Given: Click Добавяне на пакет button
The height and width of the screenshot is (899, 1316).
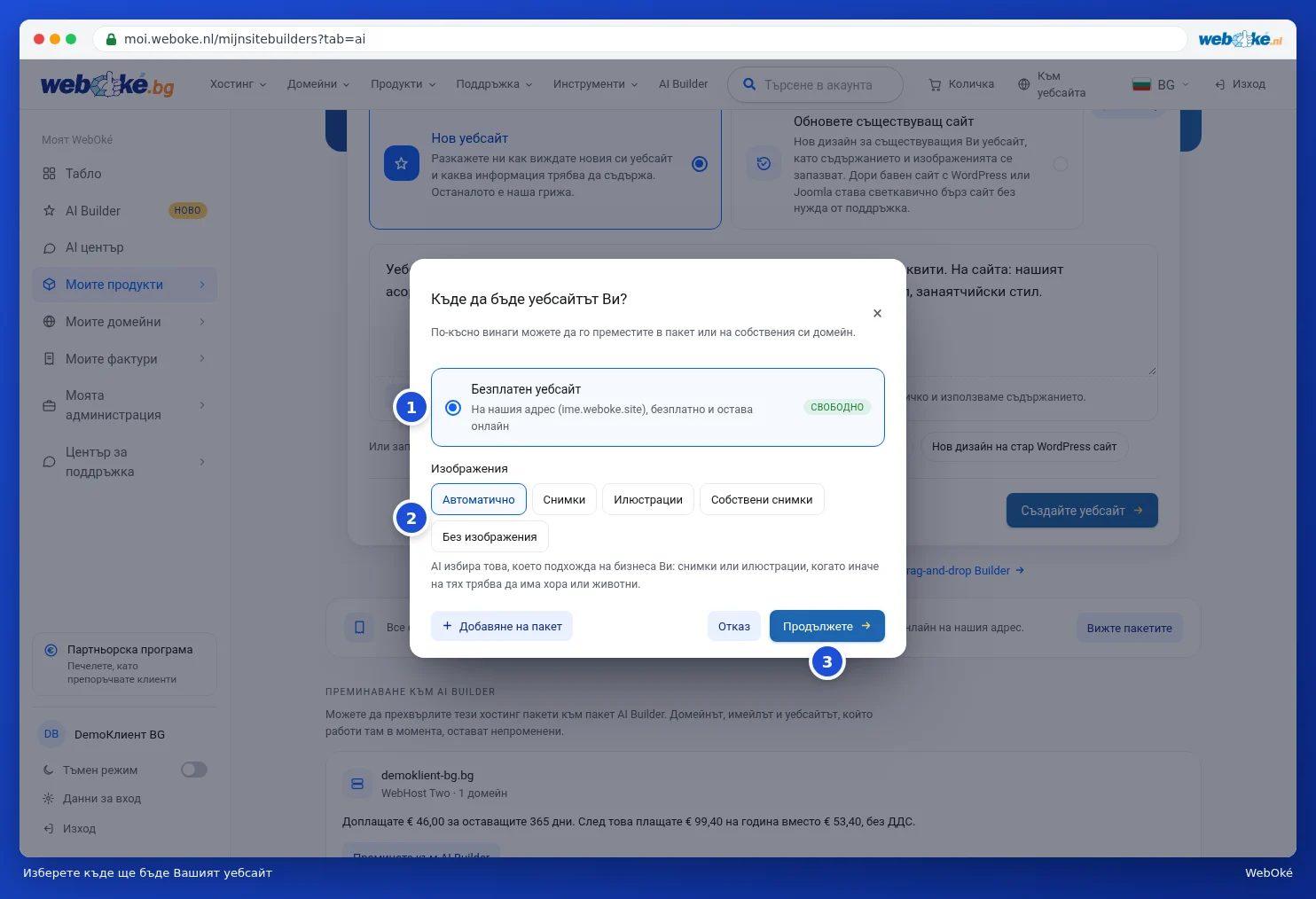Looking at the screenshot, I should [x=502, y=626].
